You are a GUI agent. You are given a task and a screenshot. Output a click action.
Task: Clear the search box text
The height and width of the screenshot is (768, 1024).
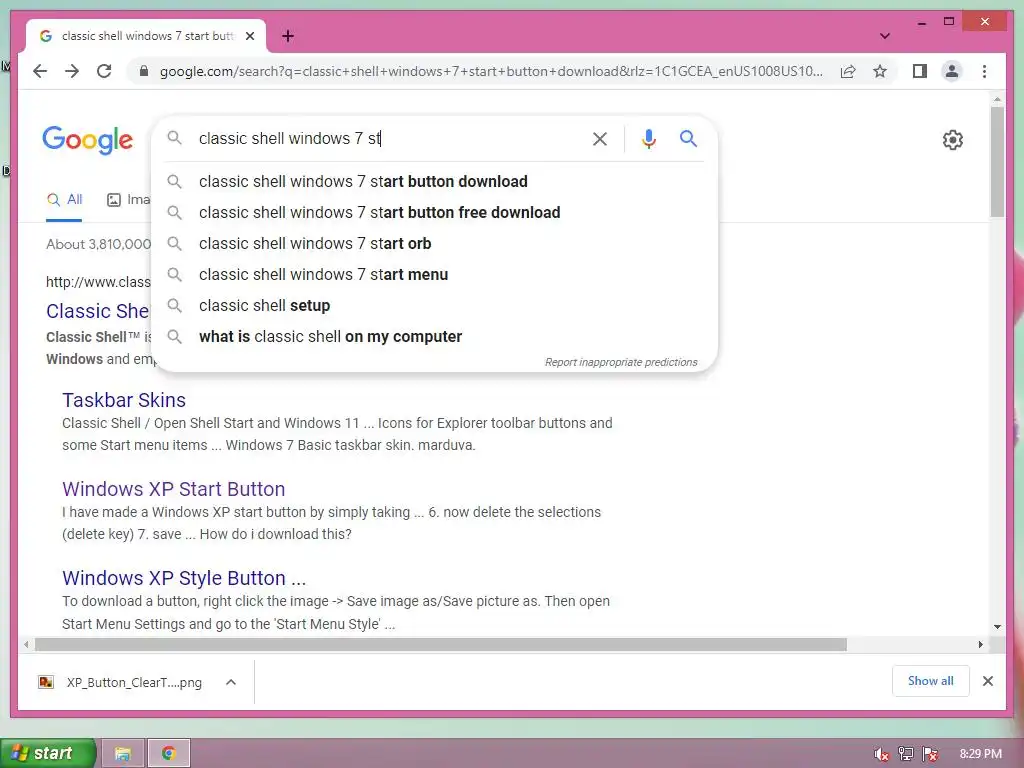600,138
